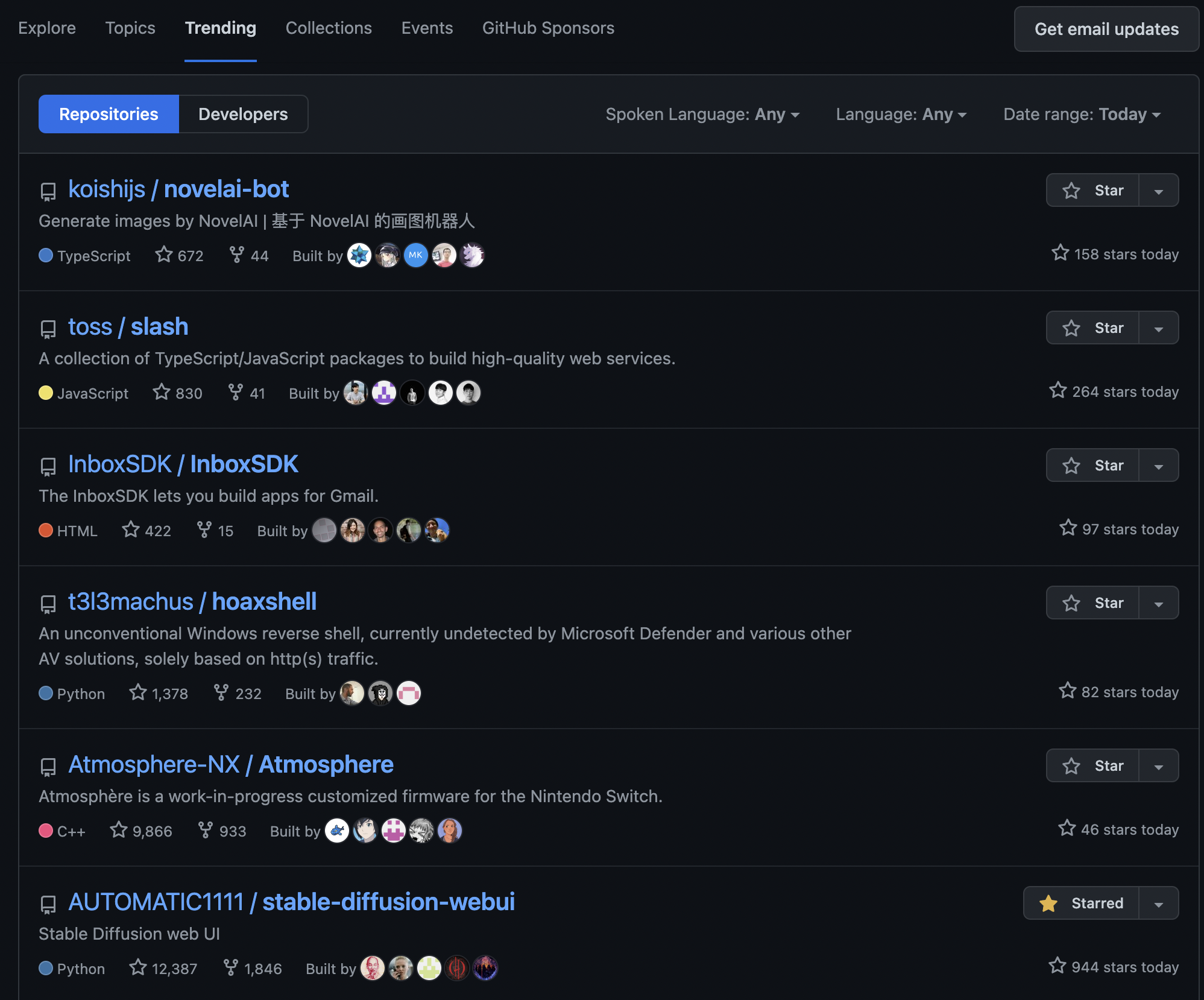Star the Atmosphere-NX / Atmosphere repository
The image size is (1204, 1000).
(1092, 765)
